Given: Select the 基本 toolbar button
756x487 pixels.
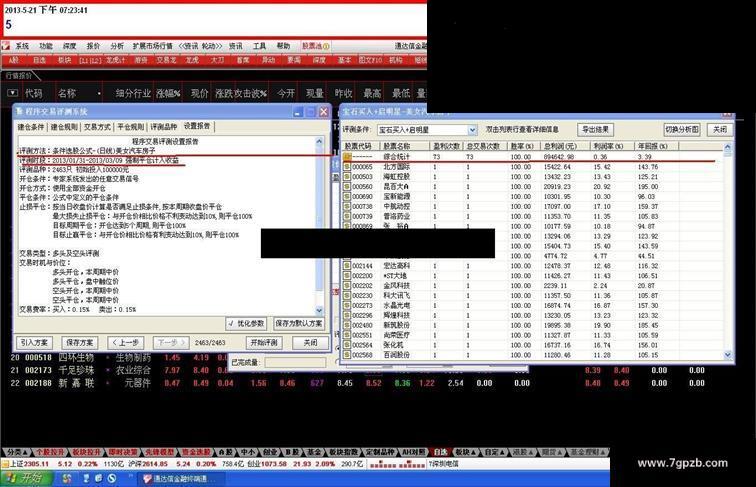Looking at the screenshot, I should click(x=344, y=60).
